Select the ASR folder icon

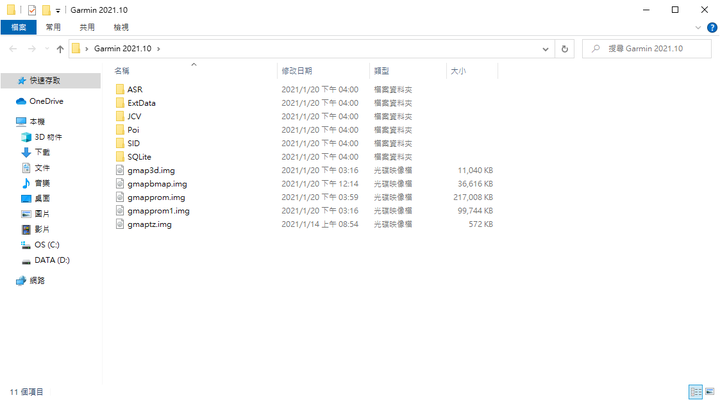point(120,89)
